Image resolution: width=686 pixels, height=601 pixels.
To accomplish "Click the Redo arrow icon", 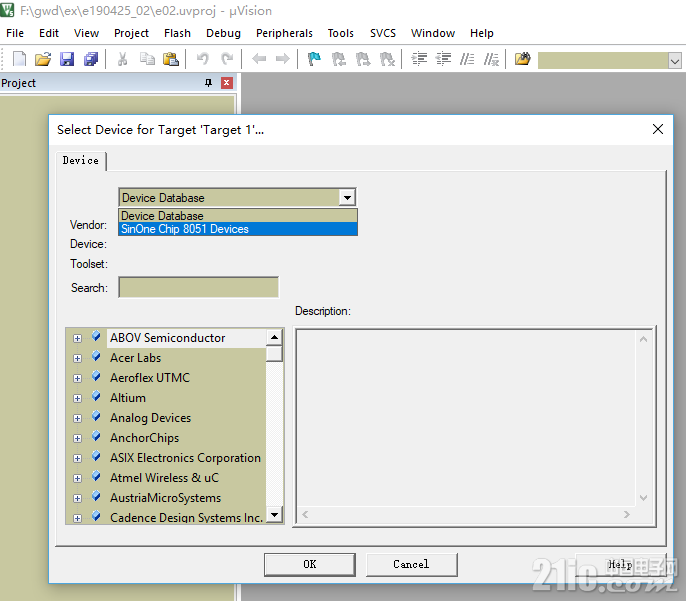I will tap(227, 59).
